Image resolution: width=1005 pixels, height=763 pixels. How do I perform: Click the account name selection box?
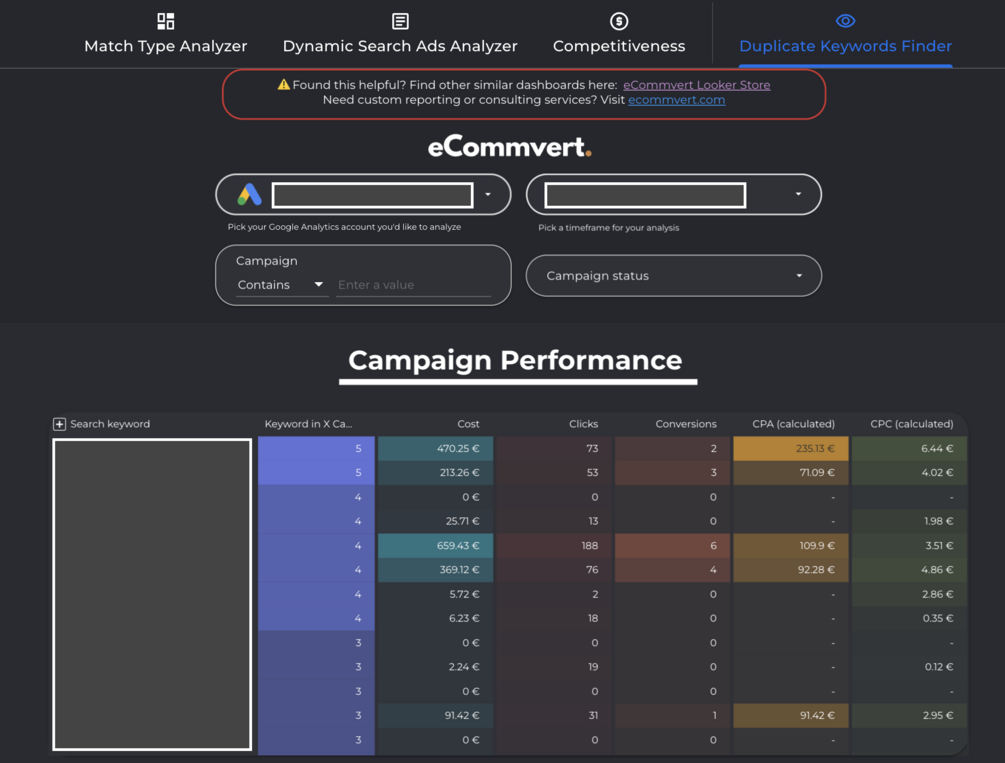coord(372,195)
